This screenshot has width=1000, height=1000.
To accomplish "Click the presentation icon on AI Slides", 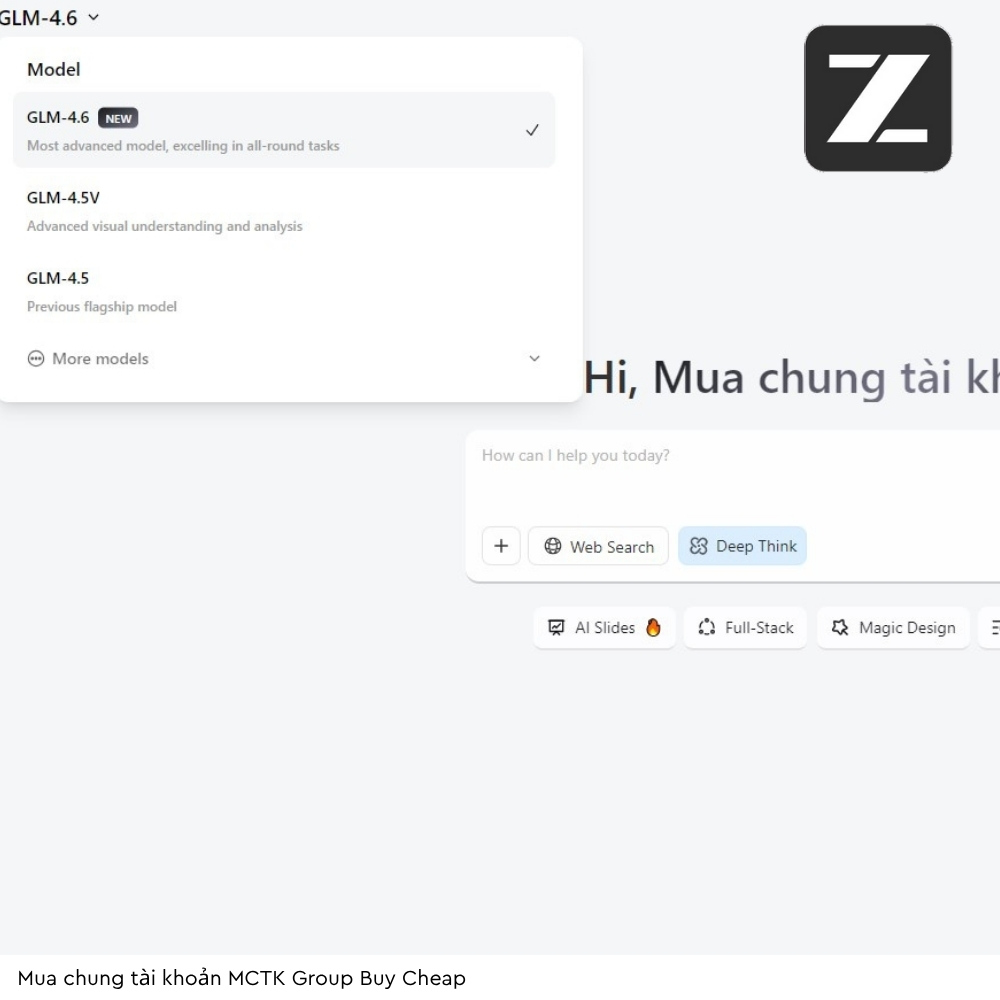I will click(x=557, y=627).
